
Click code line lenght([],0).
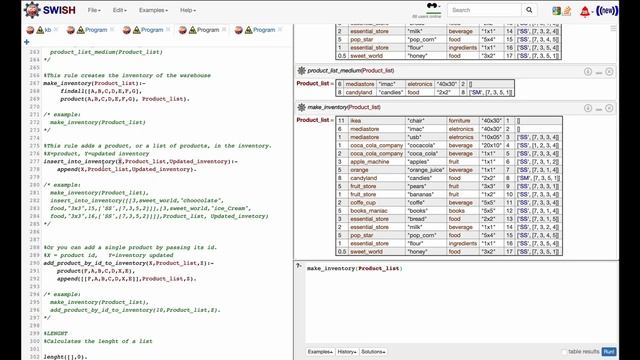tap(65, 357)
